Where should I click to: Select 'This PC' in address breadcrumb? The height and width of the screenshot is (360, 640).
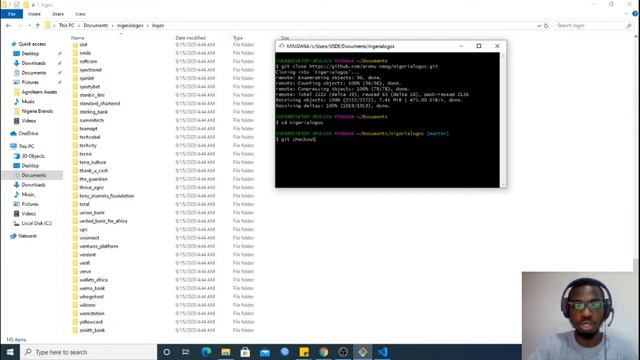pyautogui.click(x=67, y=25)
